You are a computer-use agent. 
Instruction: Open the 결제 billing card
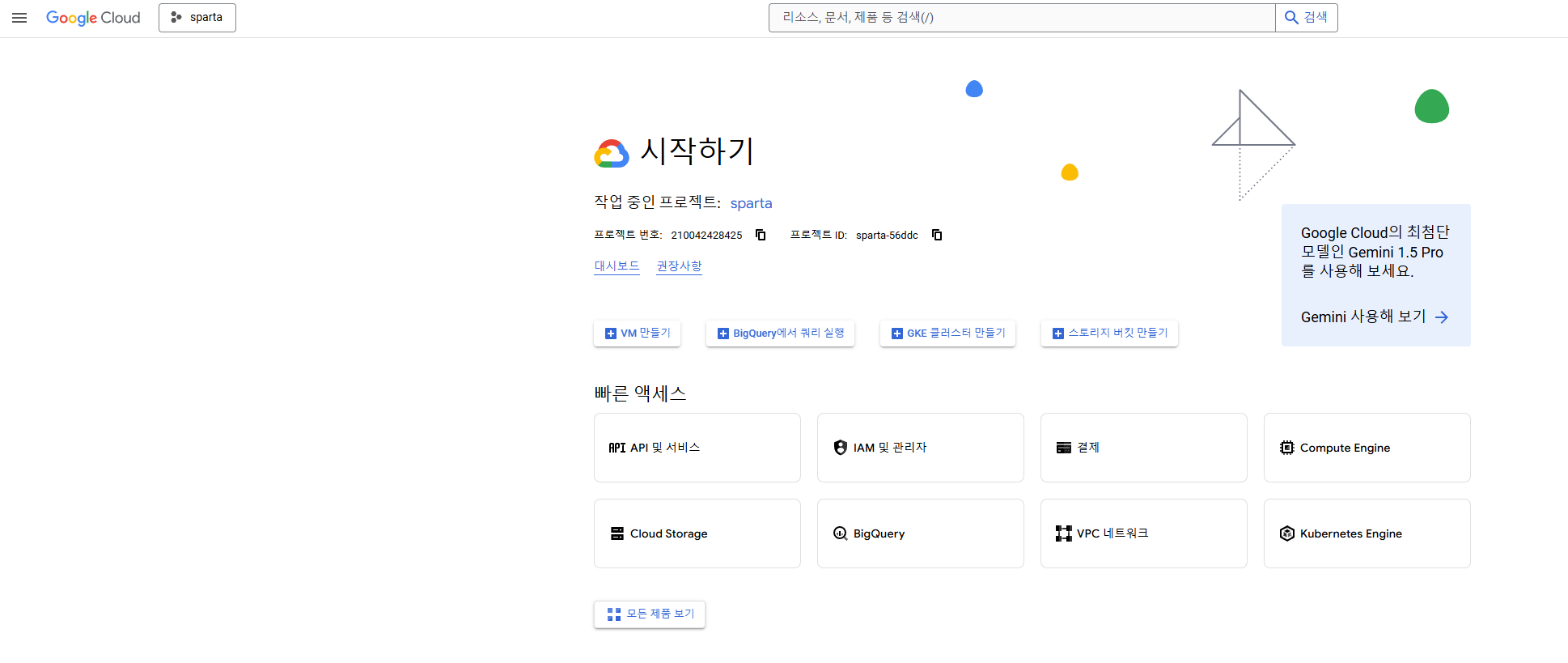coord(1144,448)
